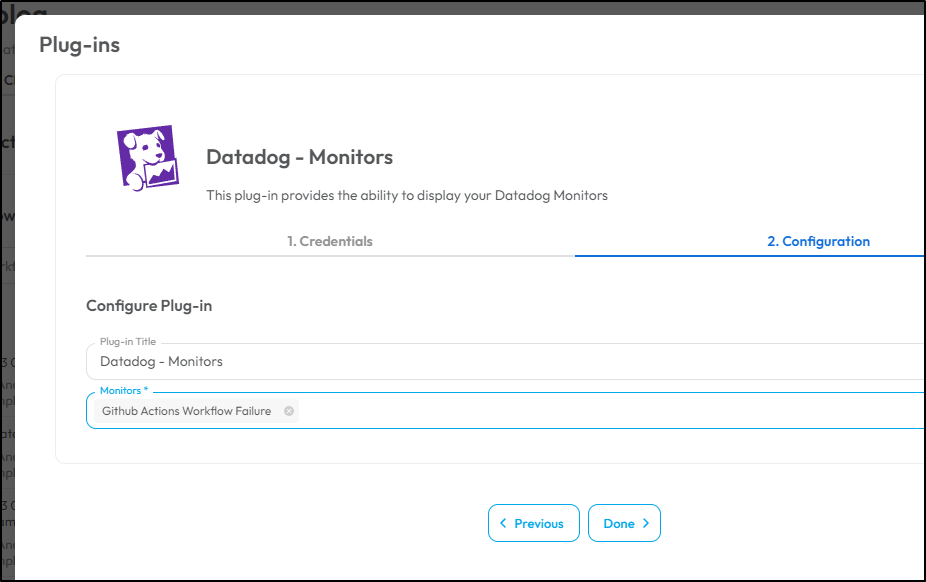Finish setup with the Done button
The image size is (926, 582).
(624, 523)
